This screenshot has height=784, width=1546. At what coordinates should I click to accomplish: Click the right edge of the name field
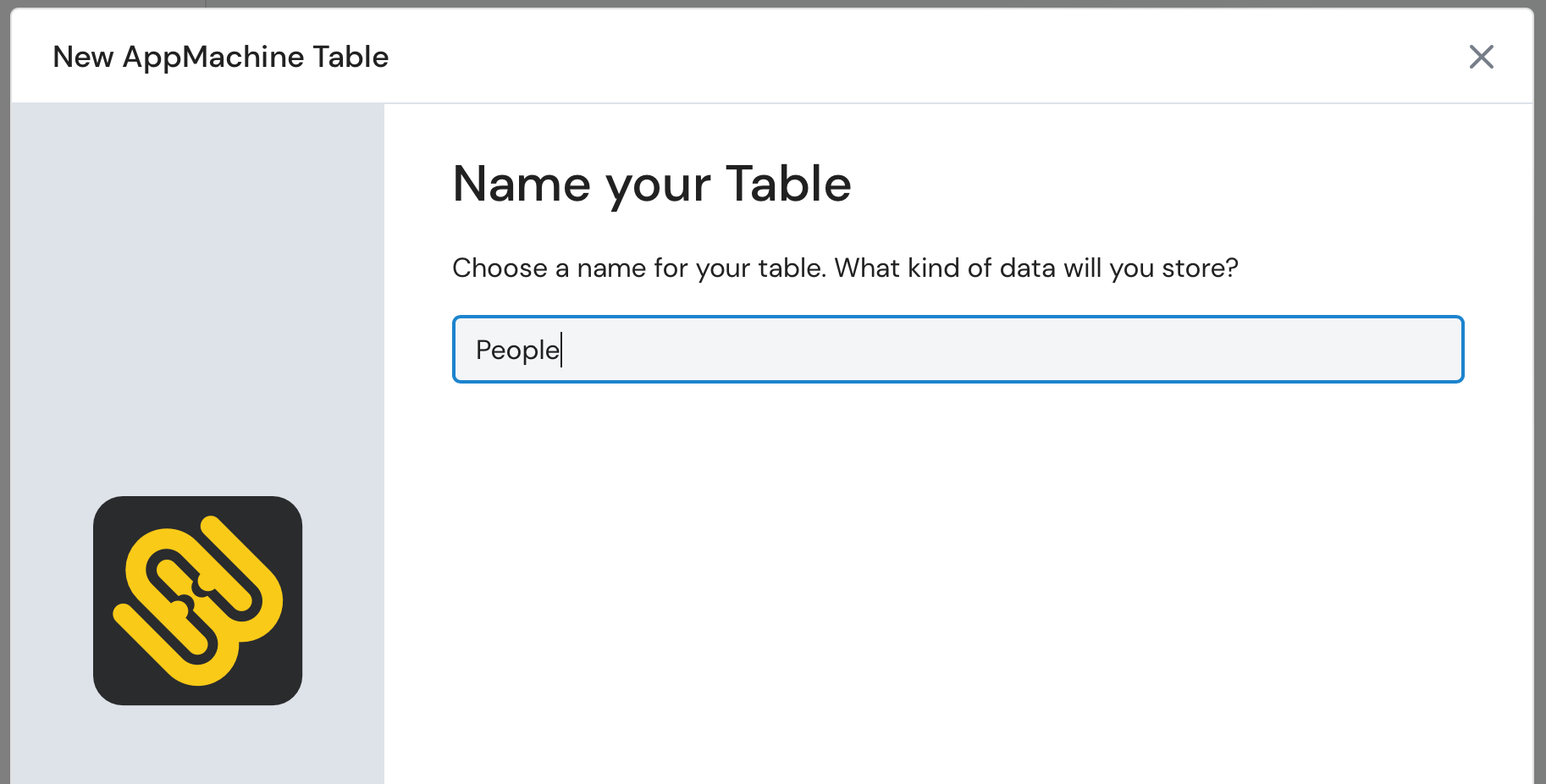pyautogui.click(x=1439, y=350)
